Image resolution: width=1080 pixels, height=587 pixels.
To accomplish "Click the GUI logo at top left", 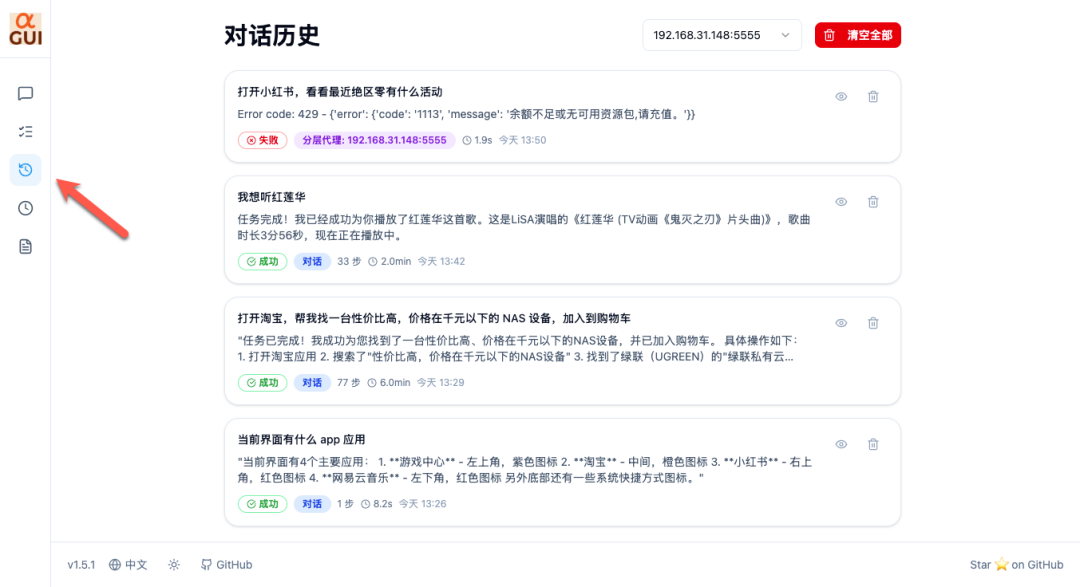I will 26,30.
